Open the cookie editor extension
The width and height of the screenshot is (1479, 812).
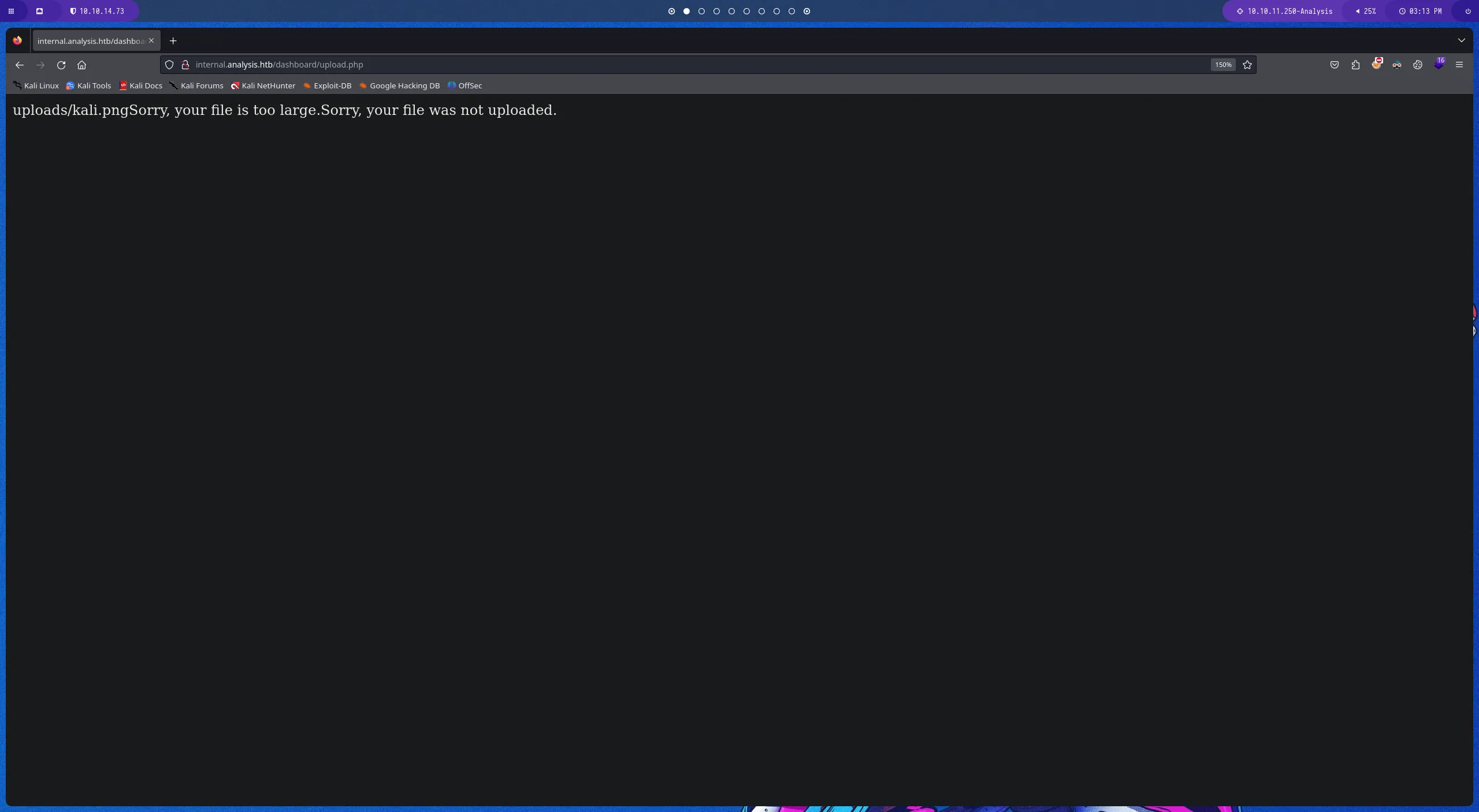pyautogui.click(x=1418, y=65)
